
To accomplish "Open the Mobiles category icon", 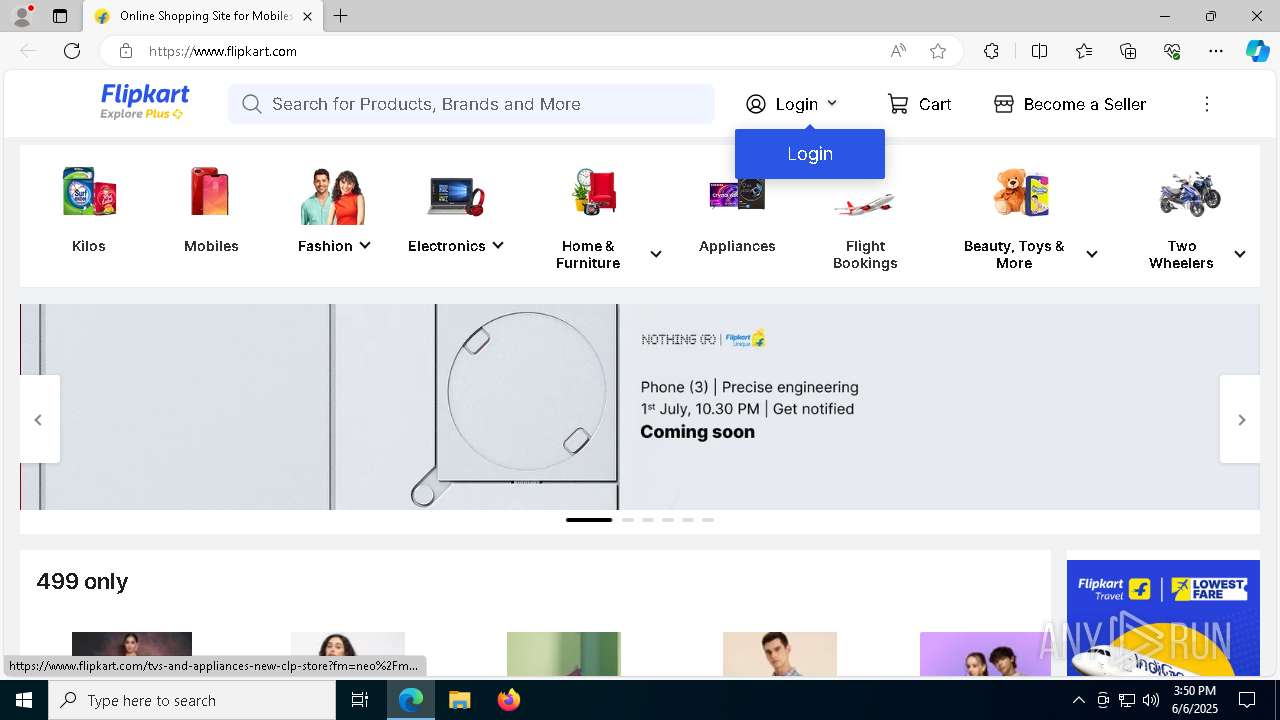I will [x=211, y=192].
